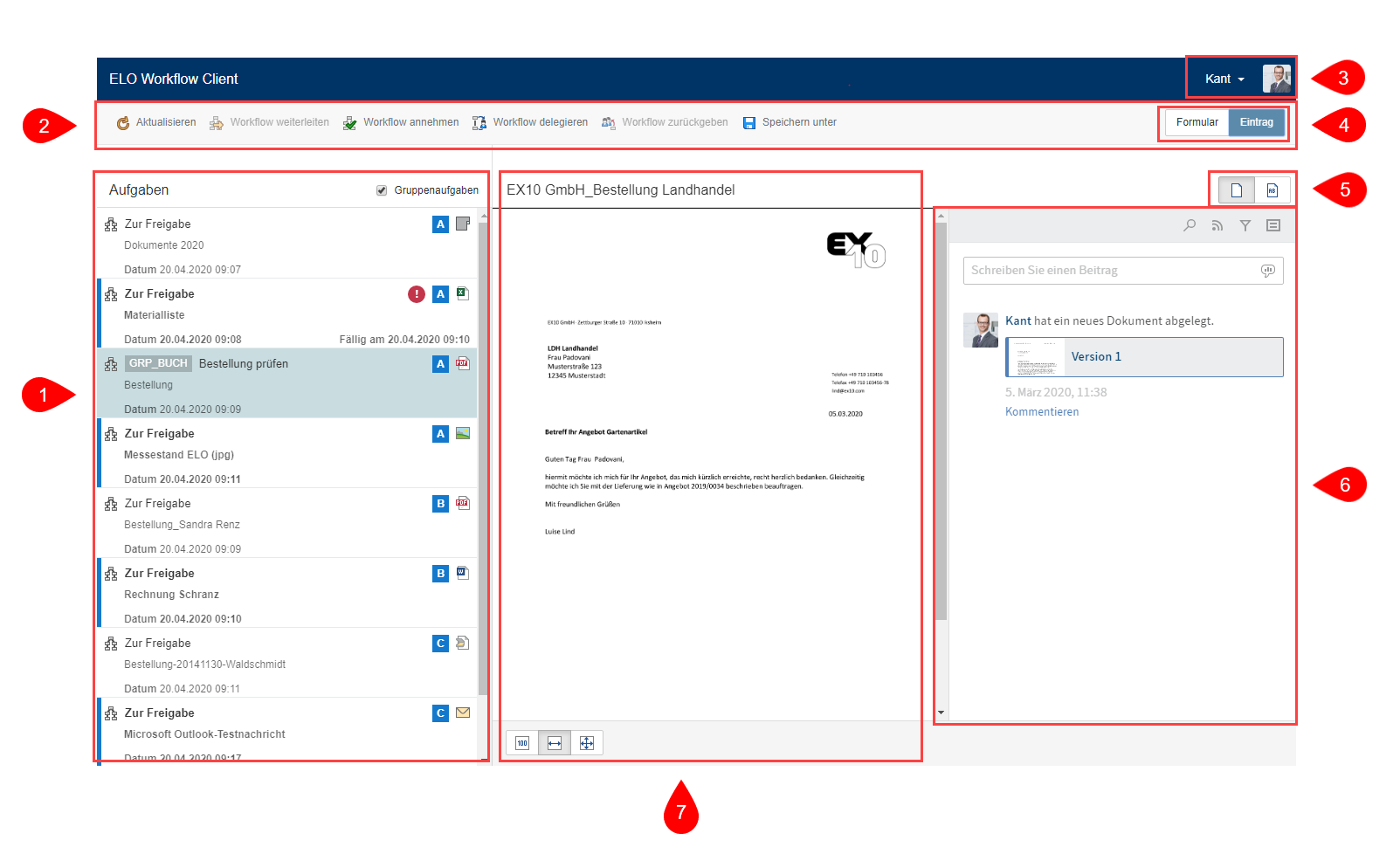Image resolution: width=1400 pixels, height=847 pixels.
Task: Switch to document preview view
Action: point(1237,190)
